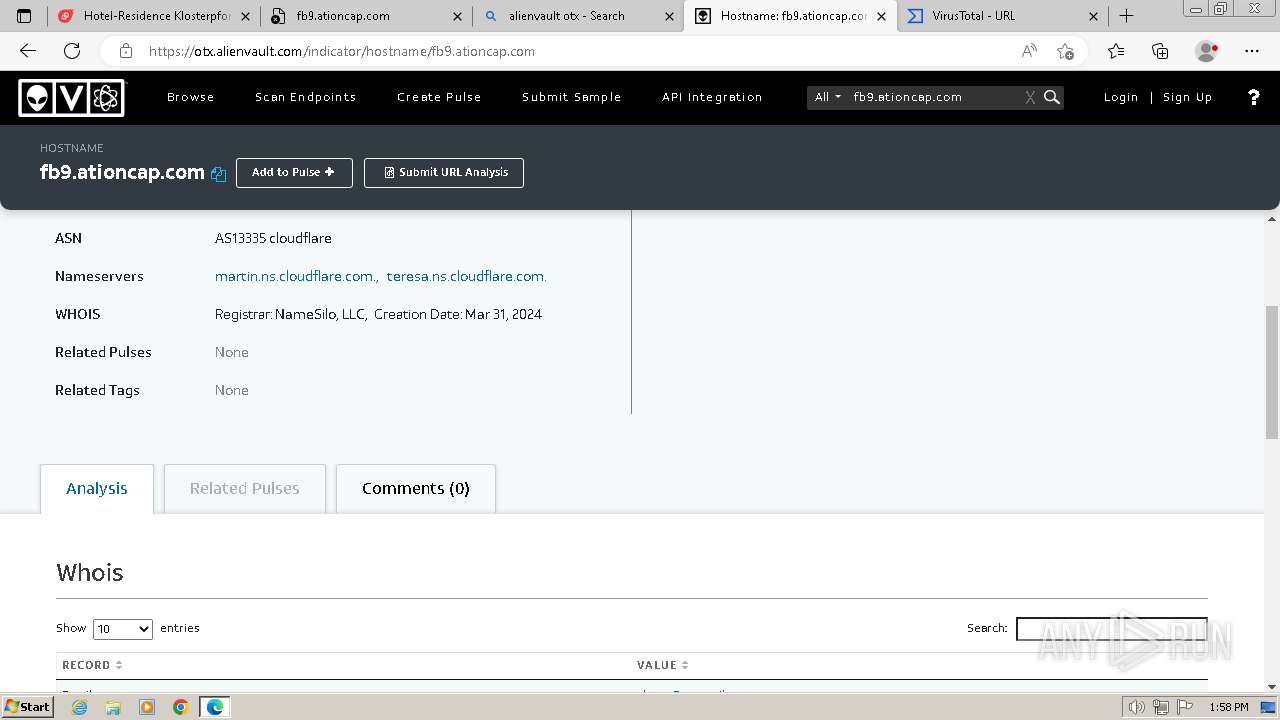
Task: Focus the Whois table Search box
Action: [1112, 629]
